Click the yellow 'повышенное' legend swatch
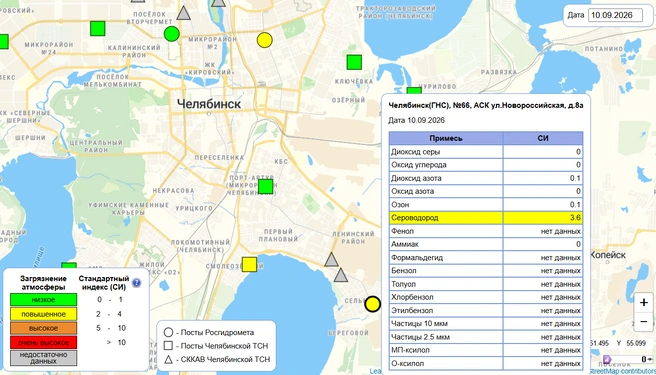Image resolution: width=656 pixels, height=375 pixels. pyautogui.click(x=44, y=314)
